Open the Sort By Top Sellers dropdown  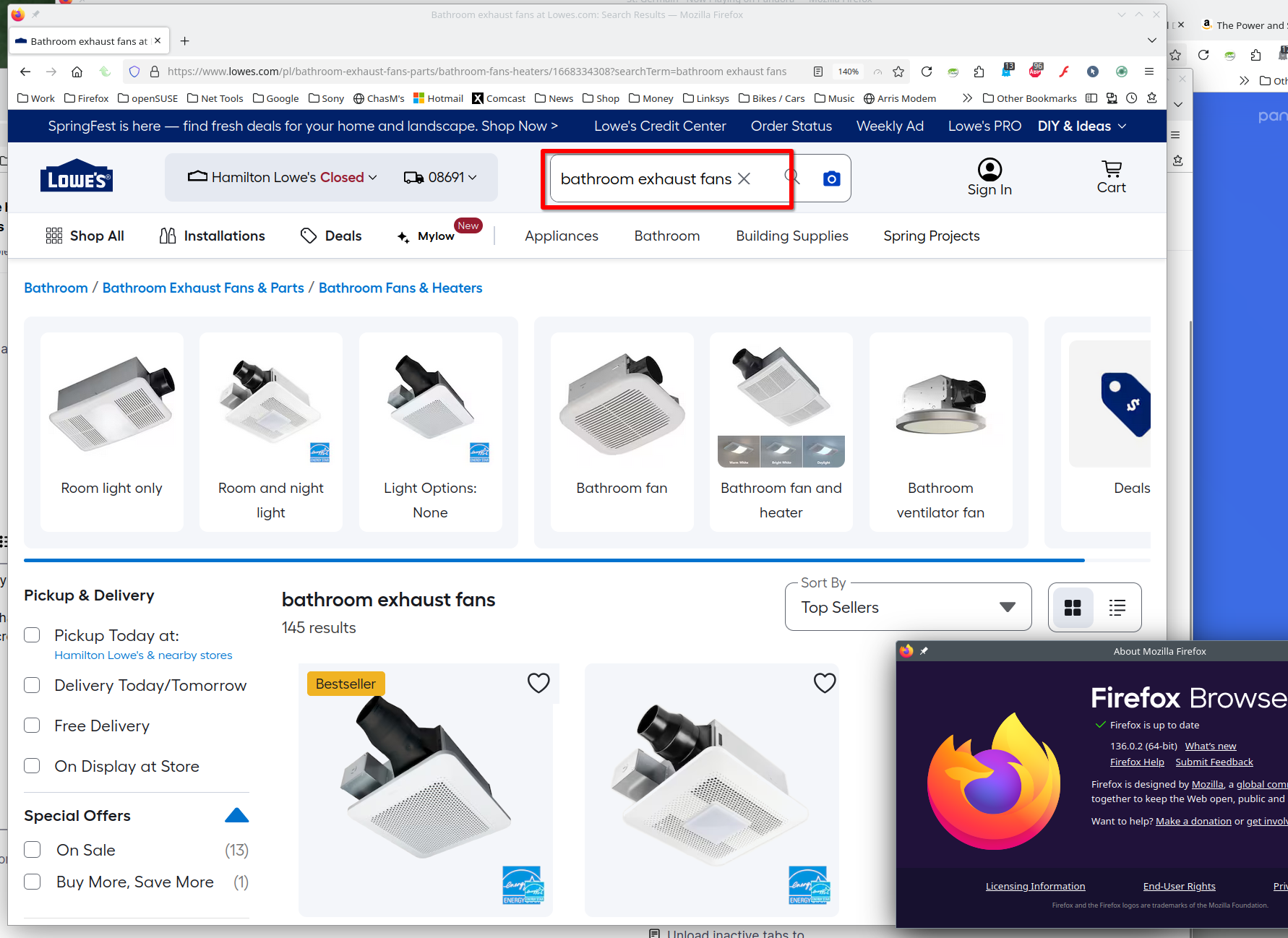click(908, 607)
